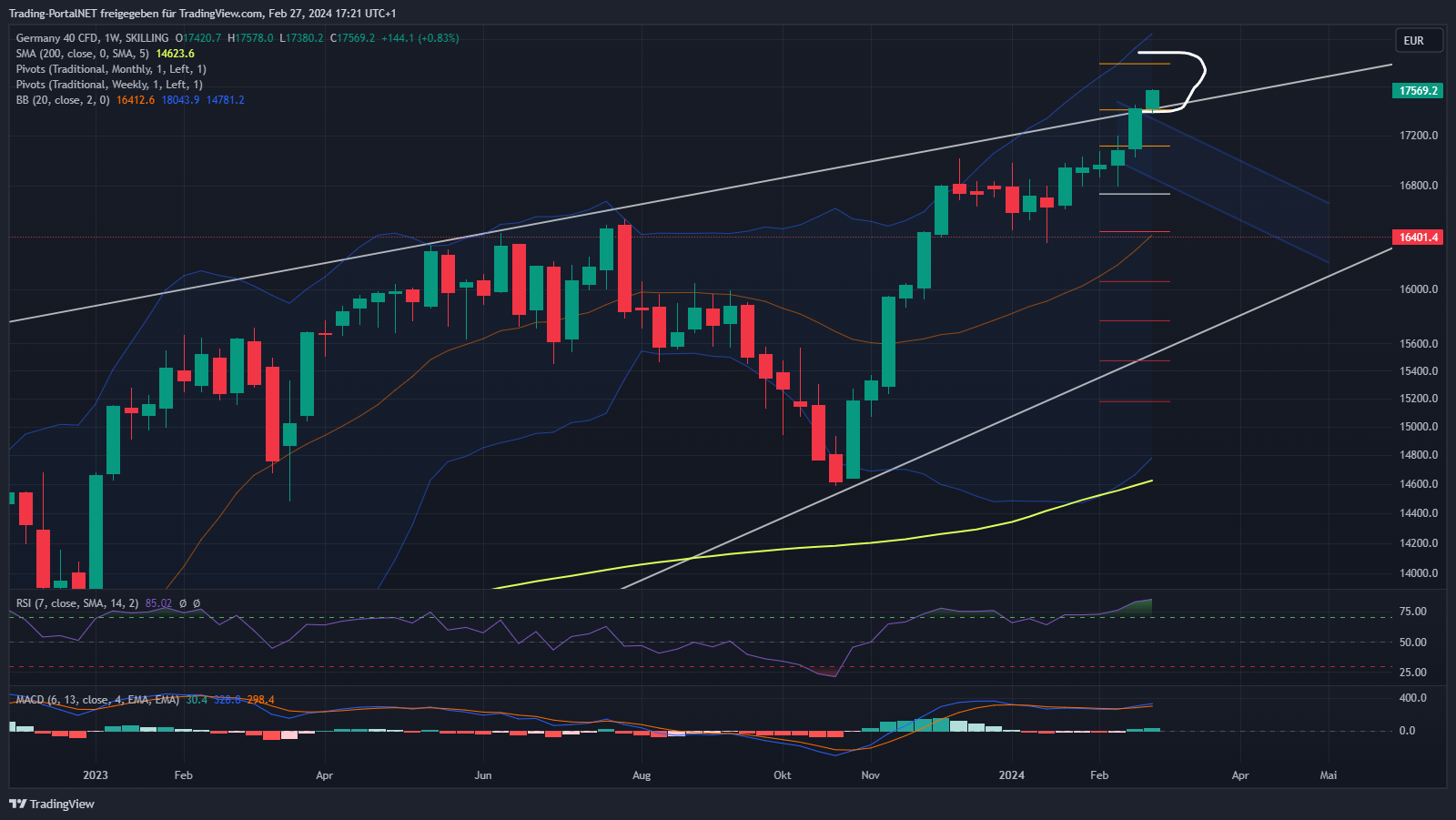Click the Okt label on time axis

click(x=782, y=775)
